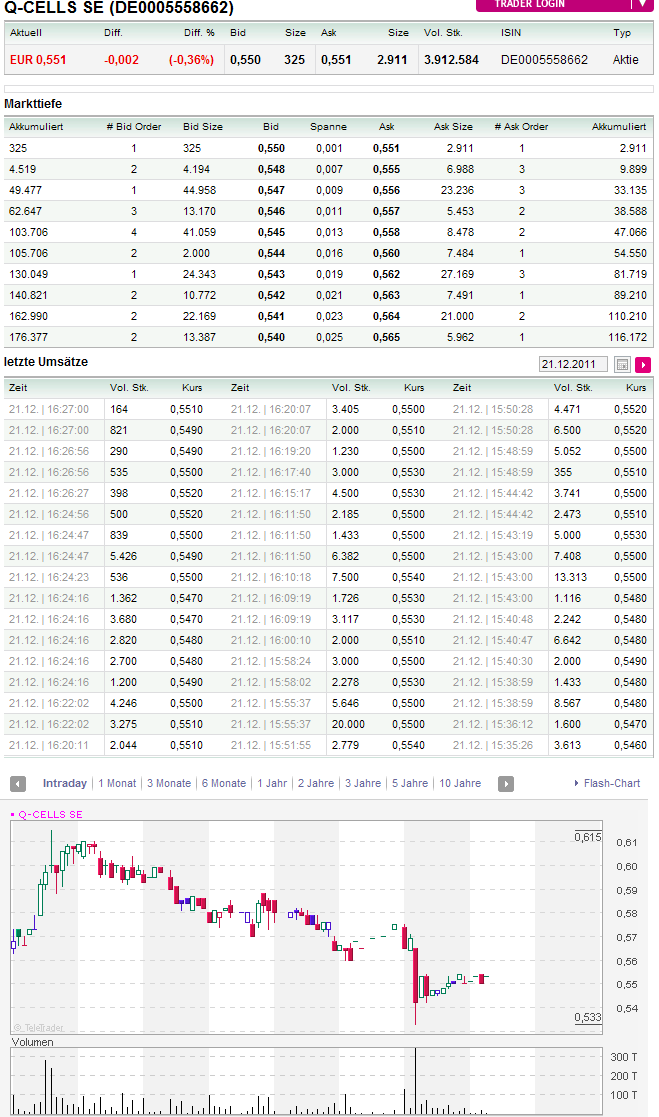
Task: Click trade volume 8.567
Action: (568, 703)
